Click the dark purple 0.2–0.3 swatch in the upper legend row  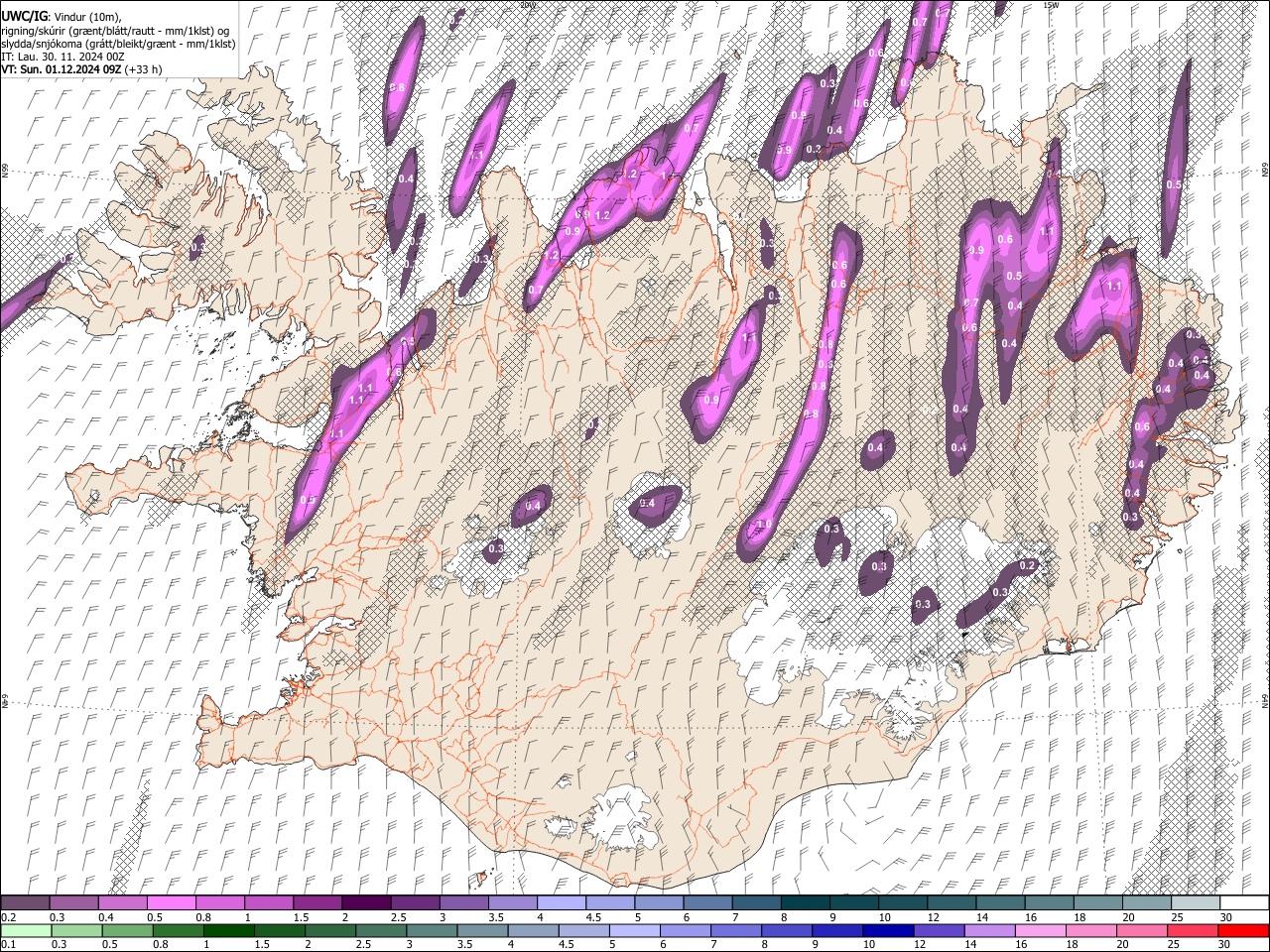click(x=25, y=903)
